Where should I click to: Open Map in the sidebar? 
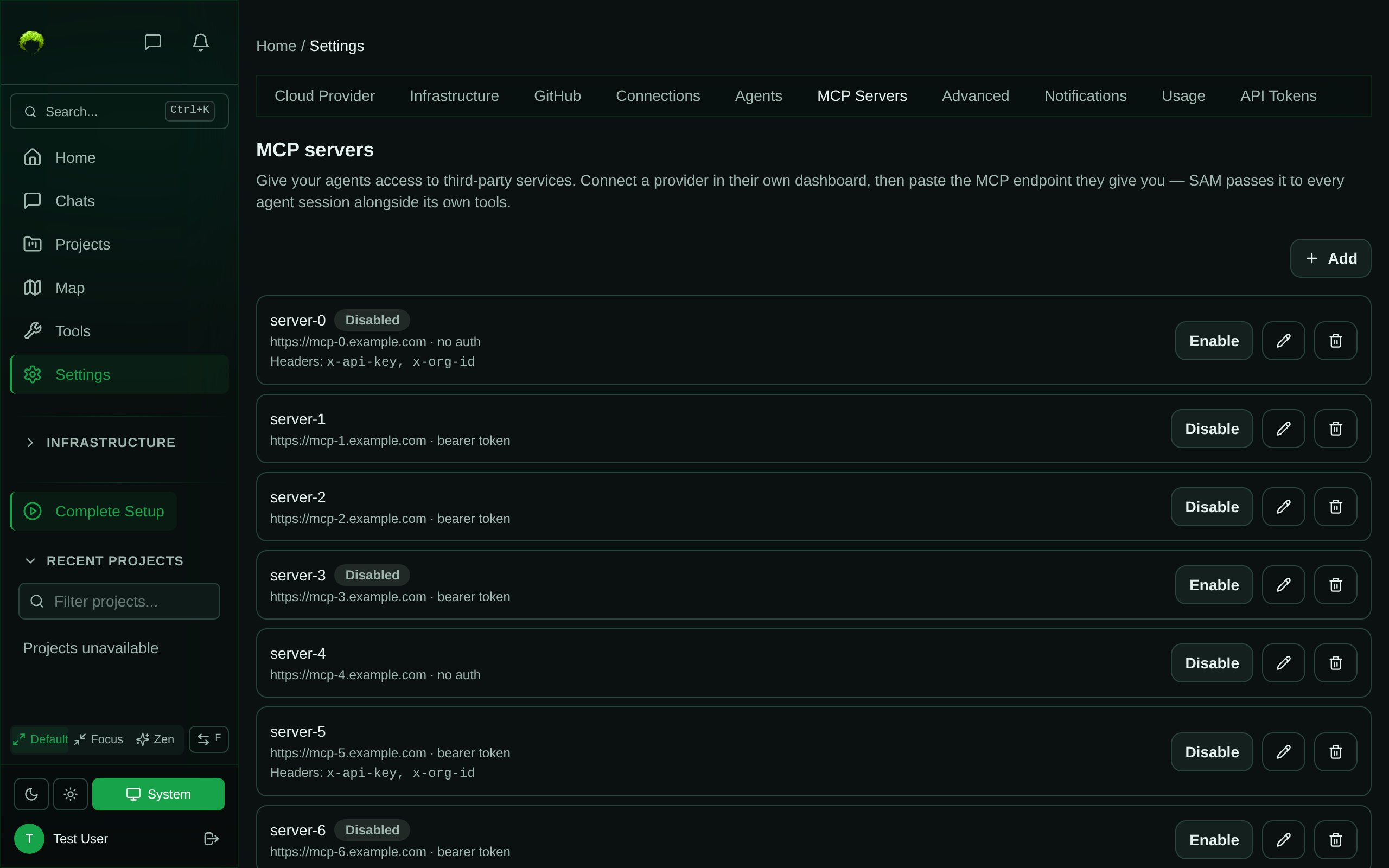pyautogui.click(x=119, y=288)
